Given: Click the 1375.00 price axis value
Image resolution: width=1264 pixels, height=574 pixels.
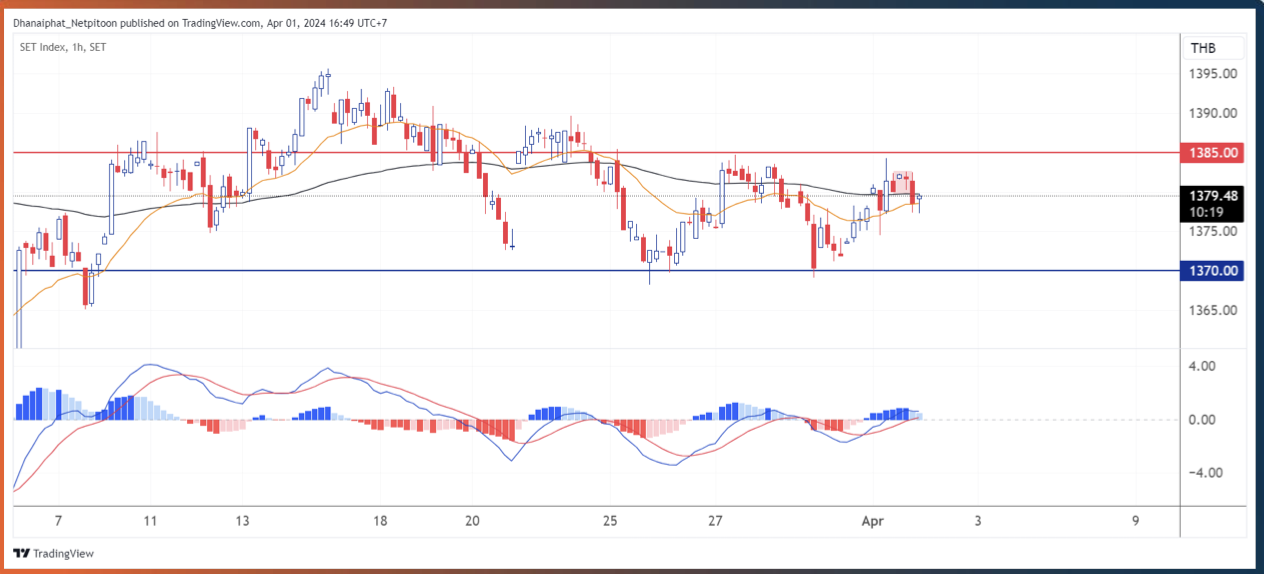Looking at the screenshot, I should 1214,231.
